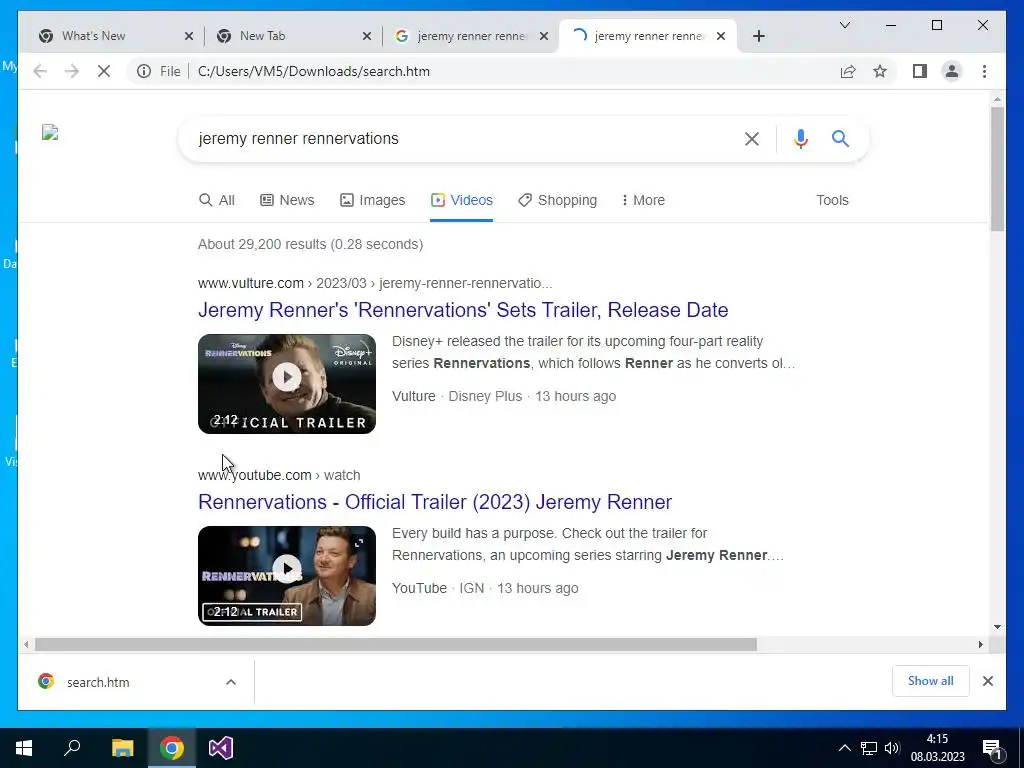Open Visual Studio from taskbar
The height and width of the screenshot is (768, 1024).
click(x=221, y=748)
